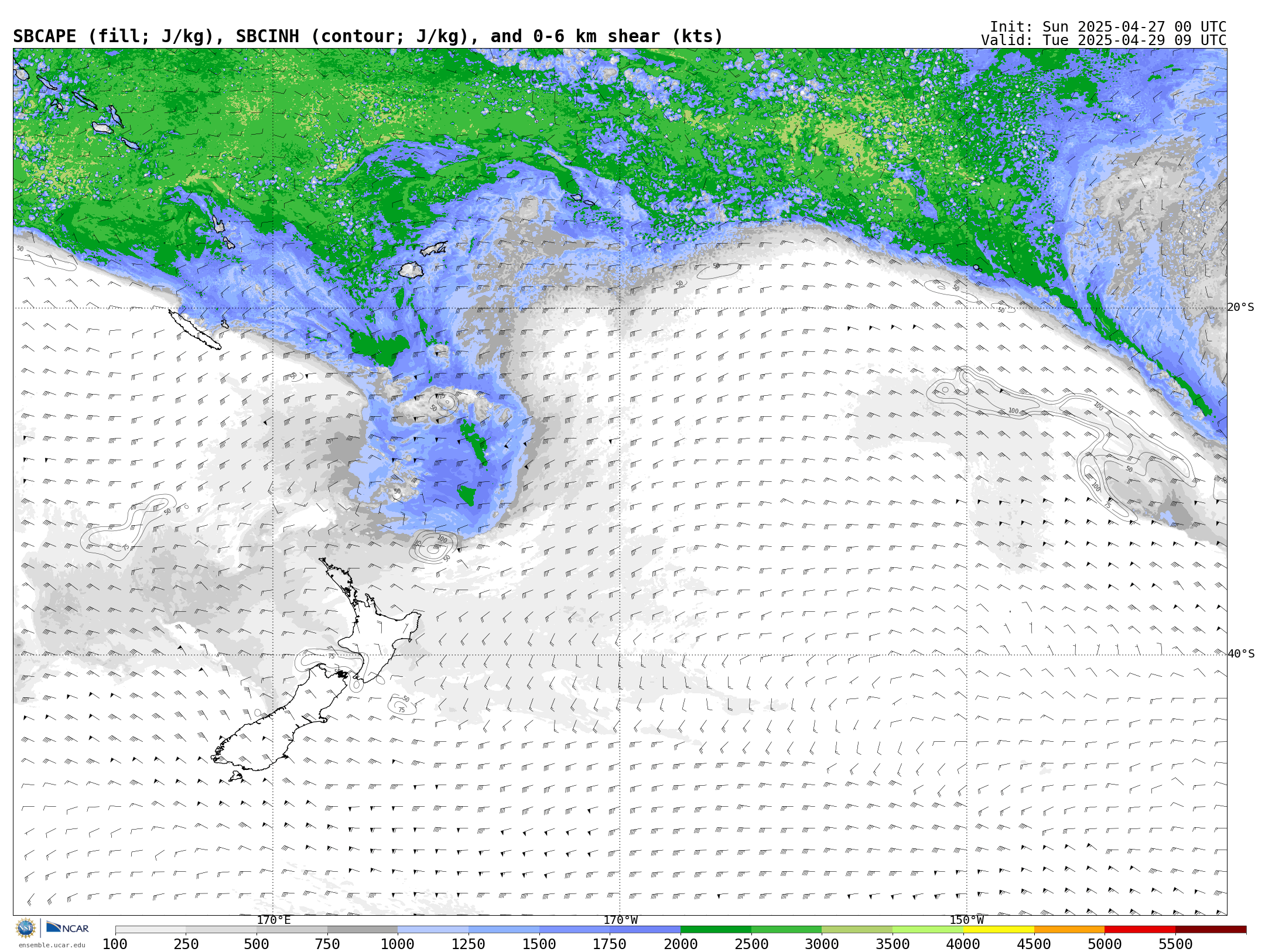Click the bright red 5000 colorbar segment
Viewport: 1265px width, 952px height.
click(1139, 930)
